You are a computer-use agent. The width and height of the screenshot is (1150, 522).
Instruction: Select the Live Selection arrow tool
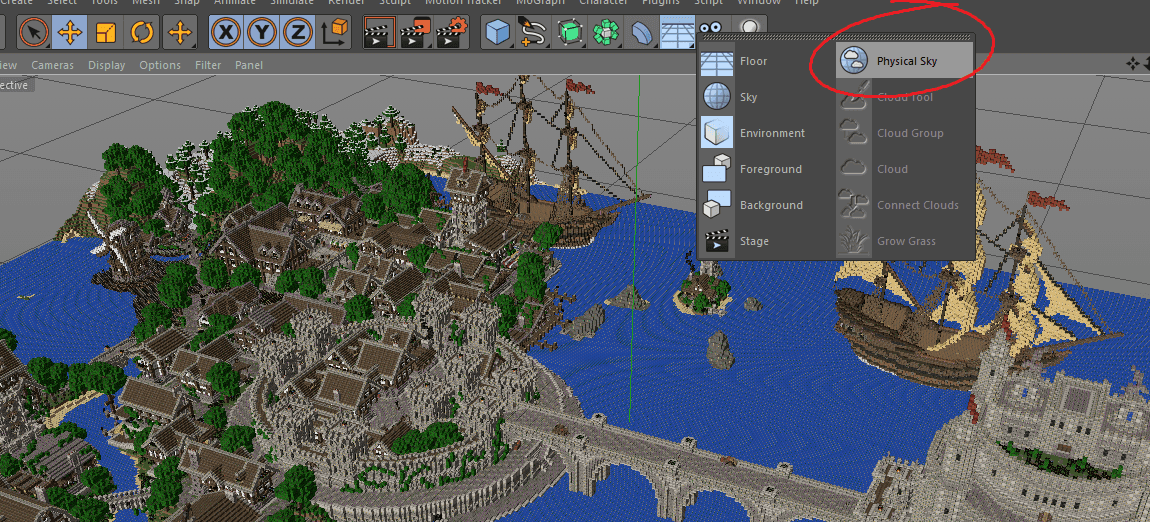tap(33, 32)
